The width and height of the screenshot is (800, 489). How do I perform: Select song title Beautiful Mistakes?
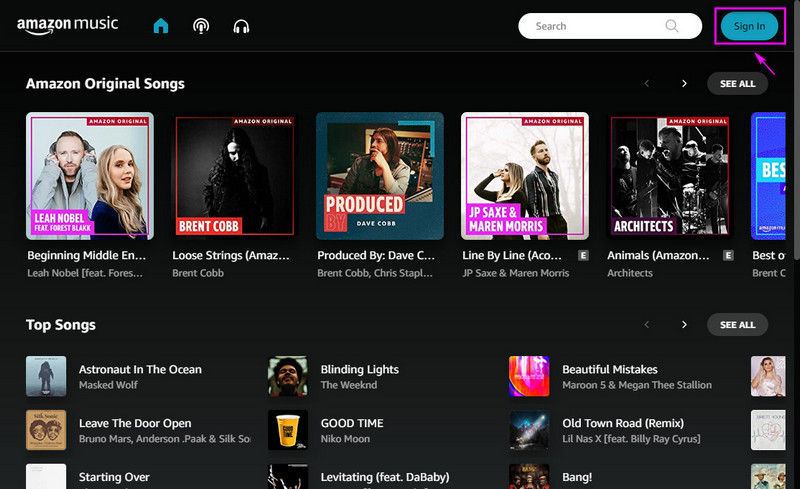(x=610, y=370)
